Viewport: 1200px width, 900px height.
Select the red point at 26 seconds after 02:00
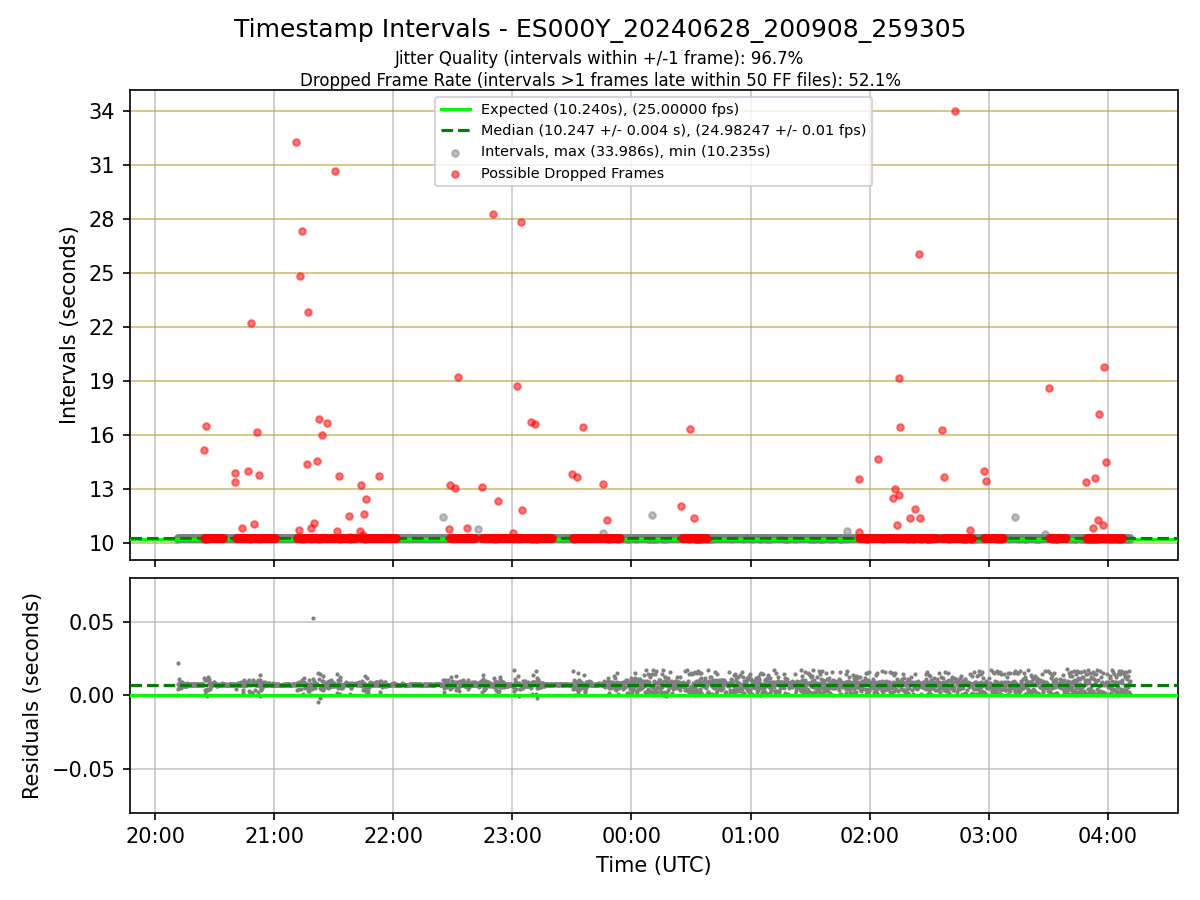point(919,254)
